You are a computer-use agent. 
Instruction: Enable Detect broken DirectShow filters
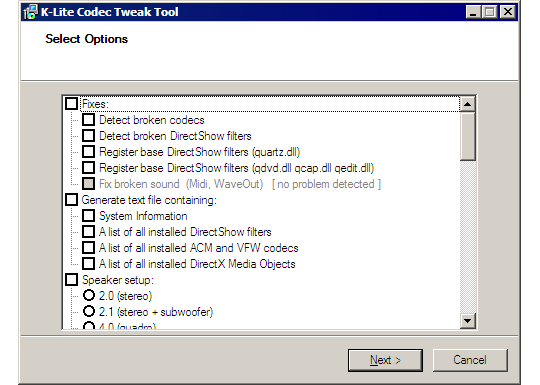click(x=89, y=136)
